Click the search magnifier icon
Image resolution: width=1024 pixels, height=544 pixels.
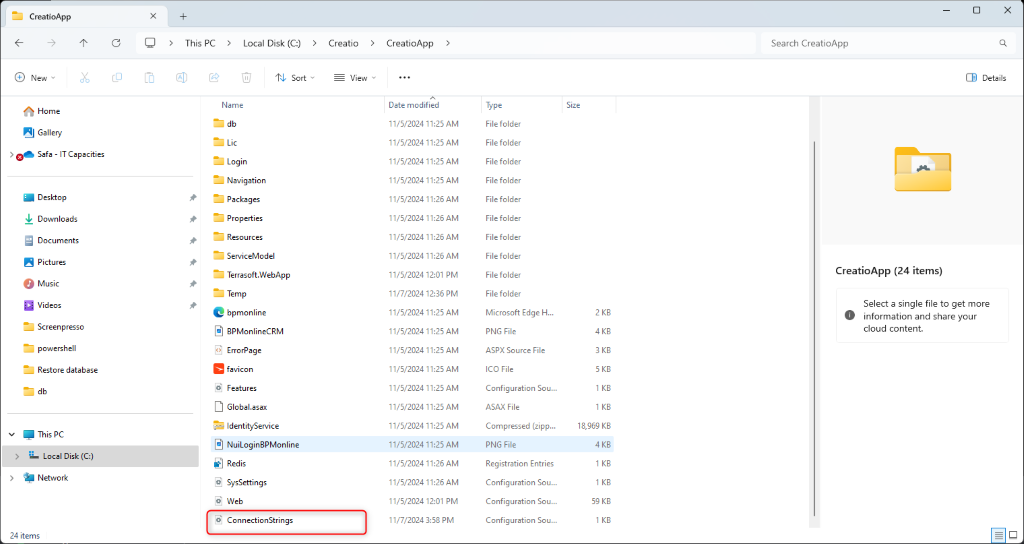pos(1003,43)
